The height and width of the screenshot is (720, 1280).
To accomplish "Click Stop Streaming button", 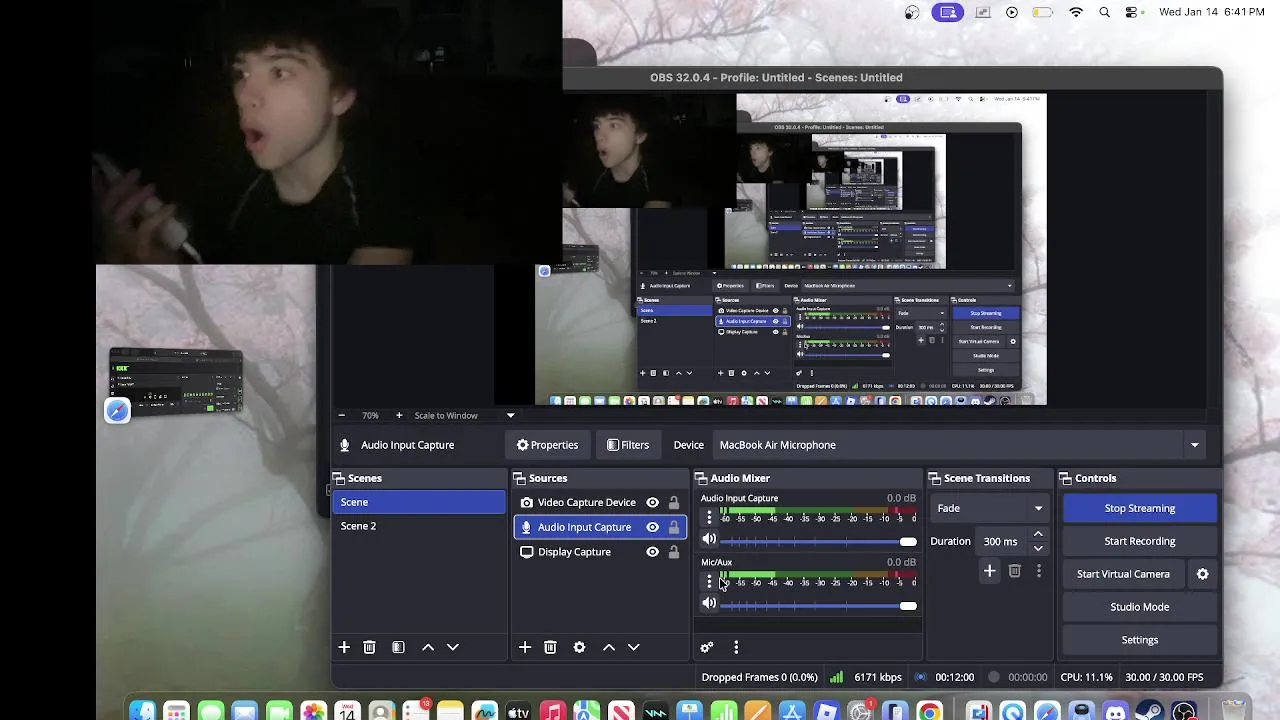I will pos(1140,508).
